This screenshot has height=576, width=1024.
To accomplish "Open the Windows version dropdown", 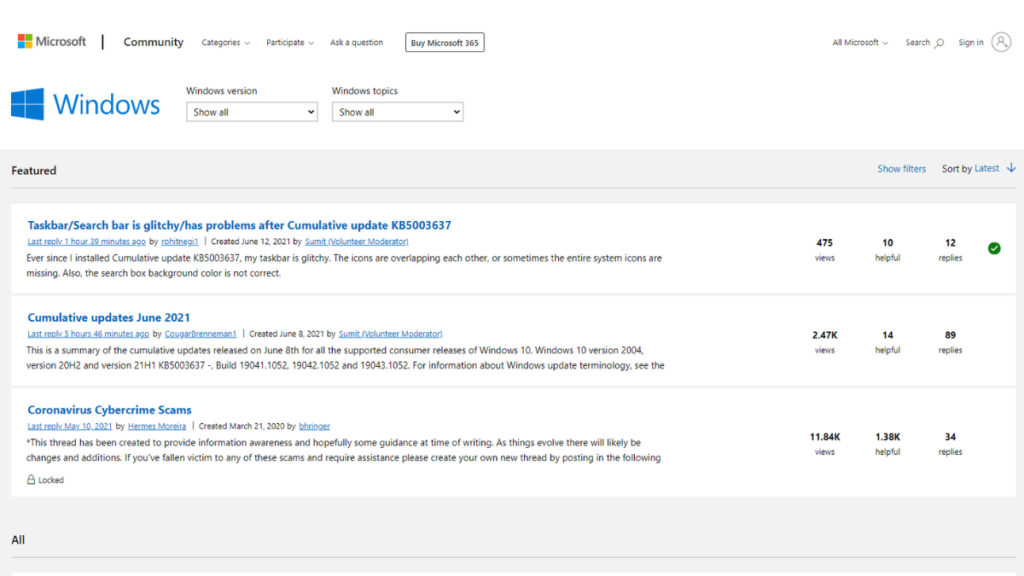I will coord(252,112).
